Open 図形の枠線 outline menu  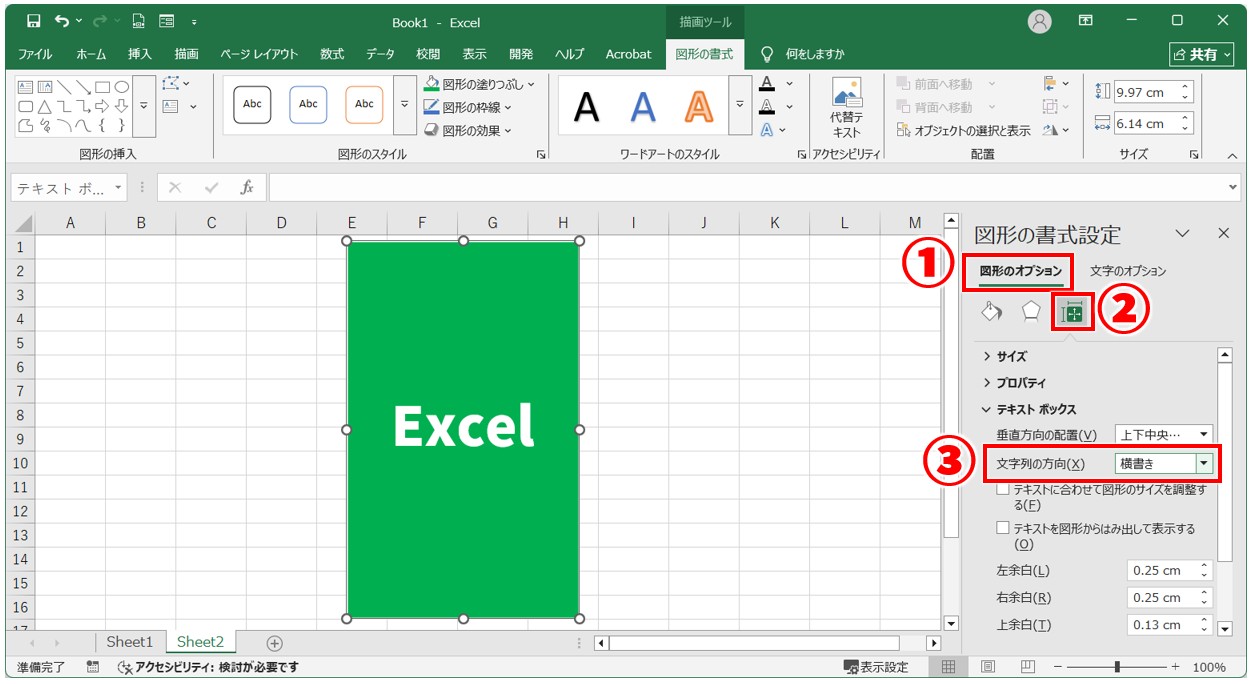click(x=467, y=107)
